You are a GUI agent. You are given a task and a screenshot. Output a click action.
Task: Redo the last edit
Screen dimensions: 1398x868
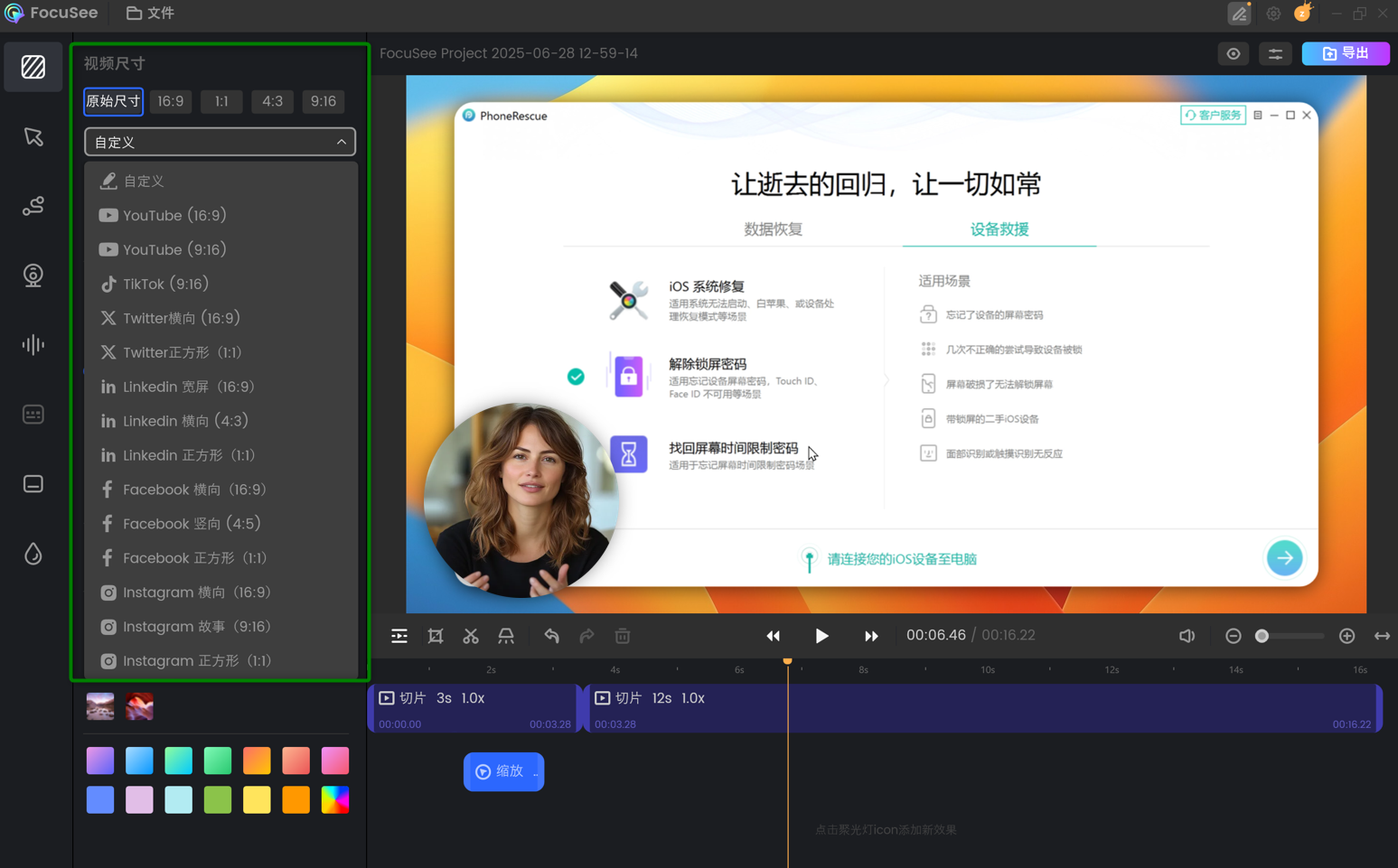pos(586,636)
